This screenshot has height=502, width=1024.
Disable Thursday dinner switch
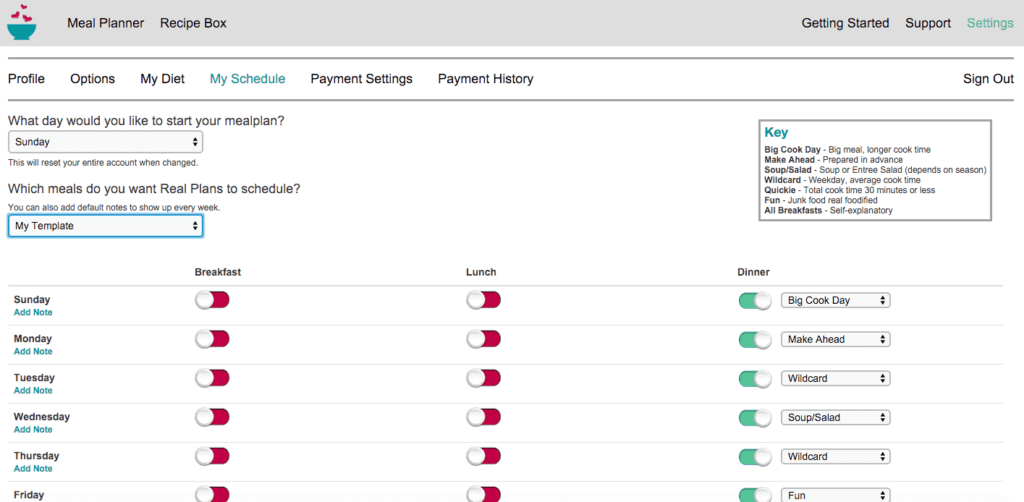click(x=755, y=456)
